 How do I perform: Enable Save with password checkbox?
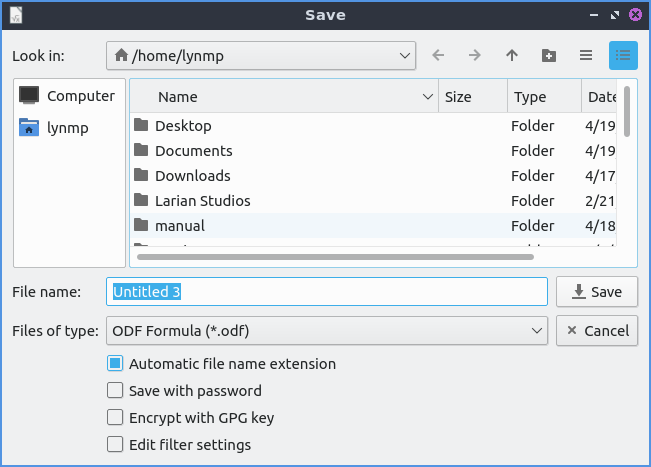coord(115,391)
